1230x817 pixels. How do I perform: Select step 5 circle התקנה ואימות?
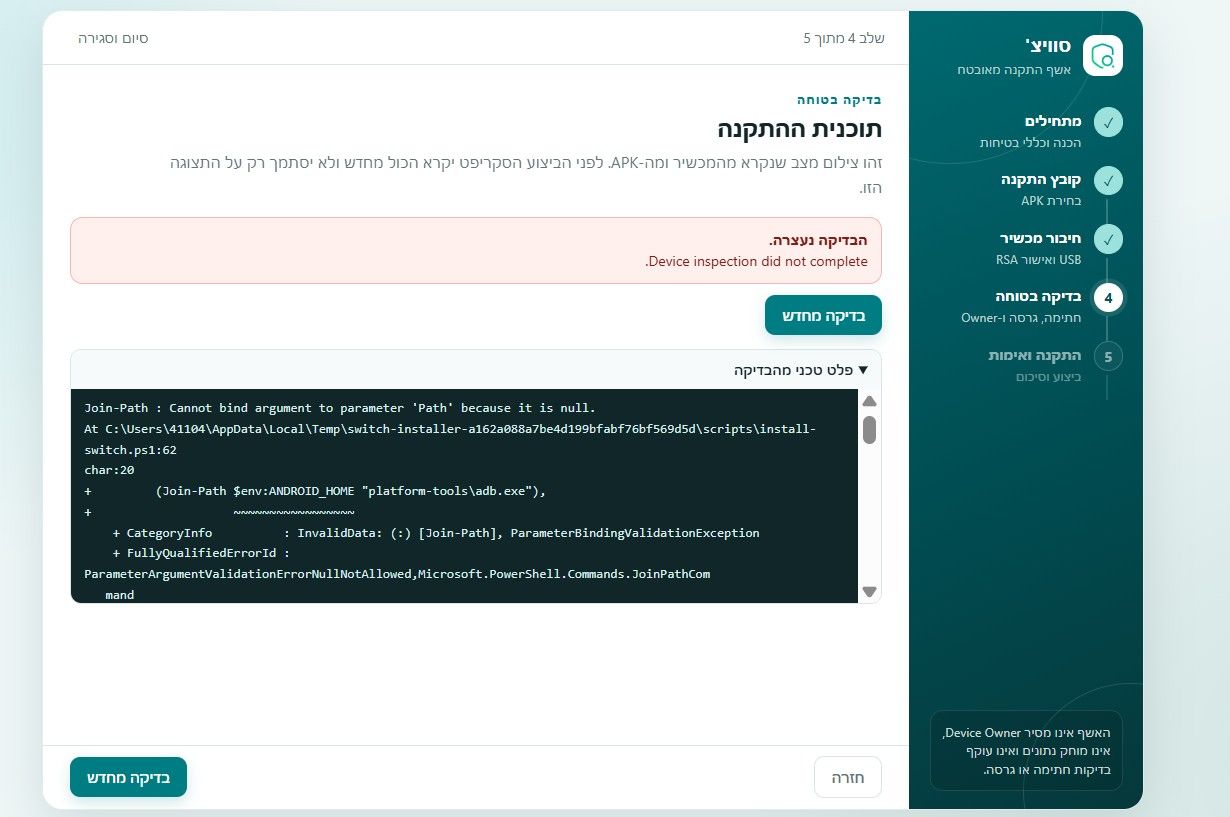click(1108, 356)
